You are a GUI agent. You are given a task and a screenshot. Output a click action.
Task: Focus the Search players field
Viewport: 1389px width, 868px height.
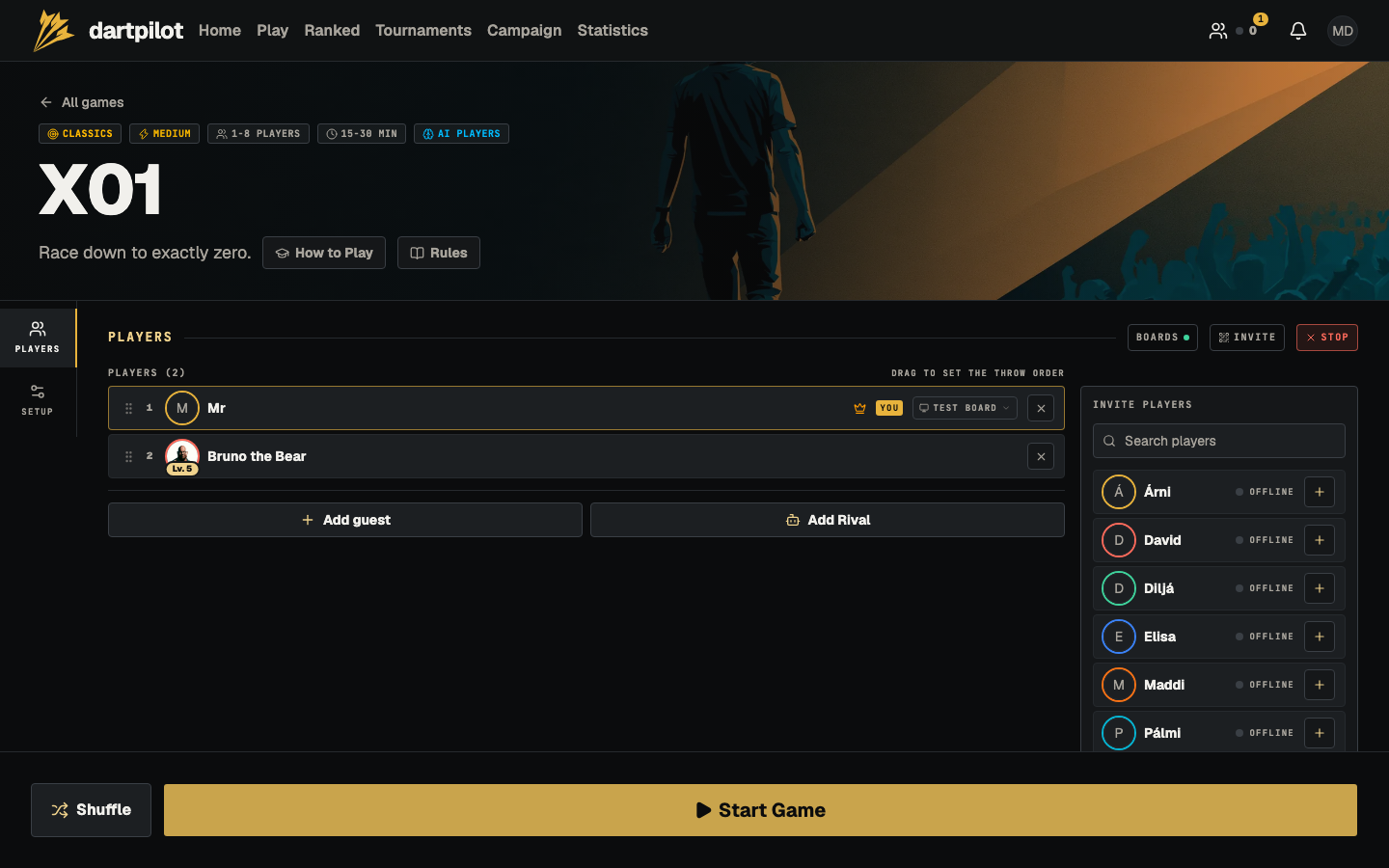[1219, 441]
